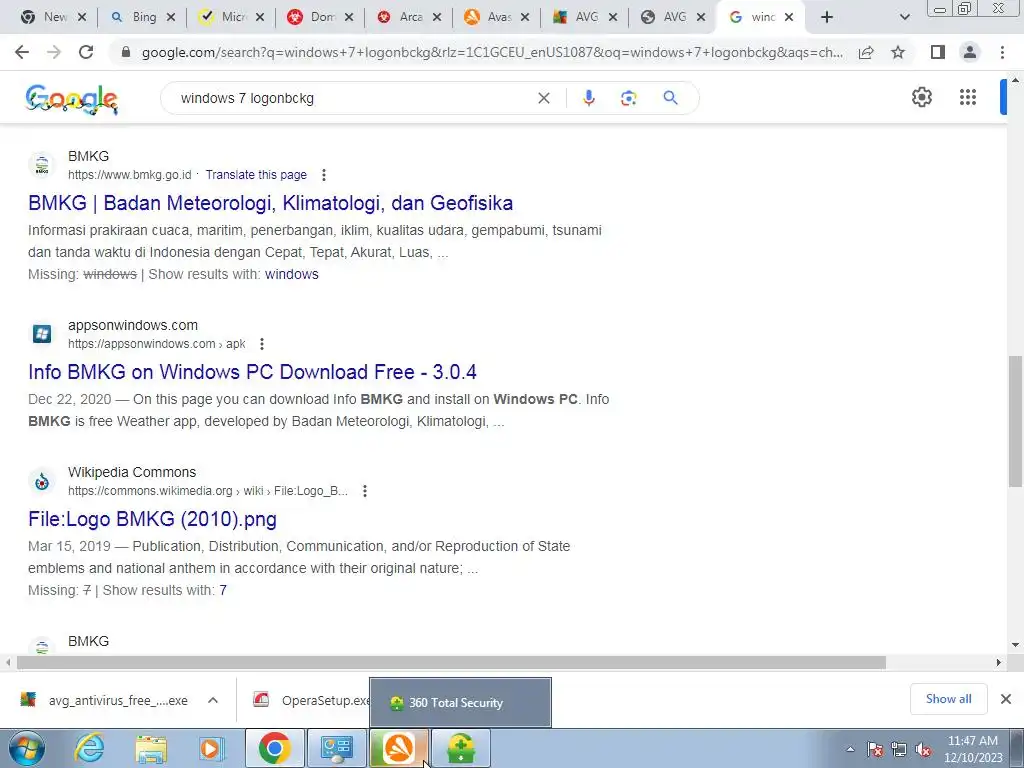Image resolution: width=1024 pixels, height=768 pixels.
Task: Open Windows Media Player taskbar icon
Action: (x=212, y=748)
